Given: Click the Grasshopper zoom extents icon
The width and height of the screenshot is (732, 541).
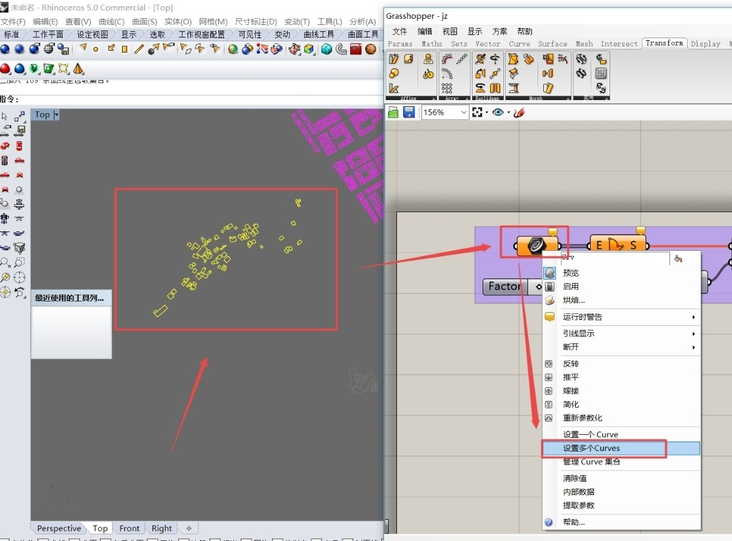Looking at the screenshot, I should [477, 112].
